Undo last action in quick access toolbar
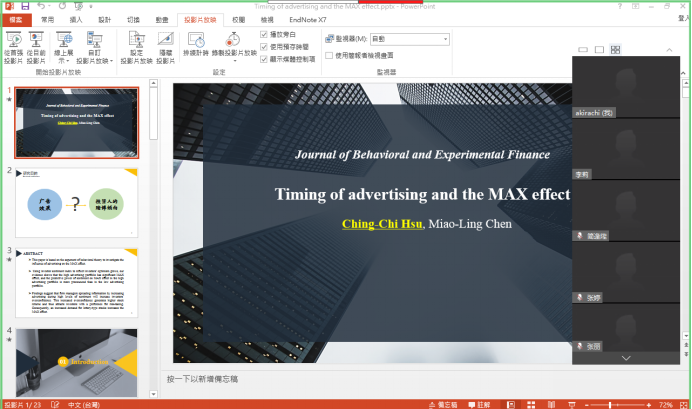This screenshot has height=409, width=692. click(41, 6)
